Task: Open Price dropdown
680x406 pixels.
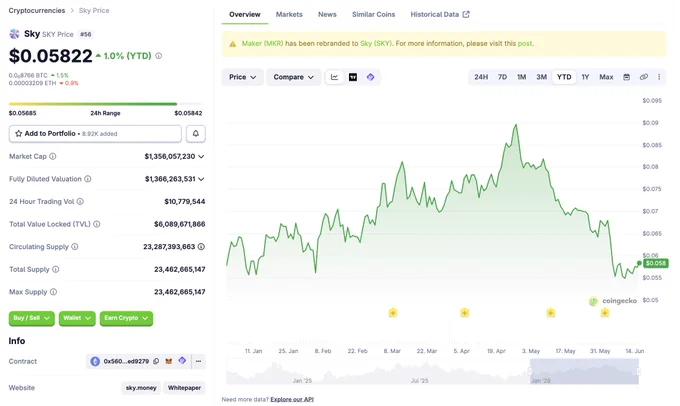Action: click(242, 77)
